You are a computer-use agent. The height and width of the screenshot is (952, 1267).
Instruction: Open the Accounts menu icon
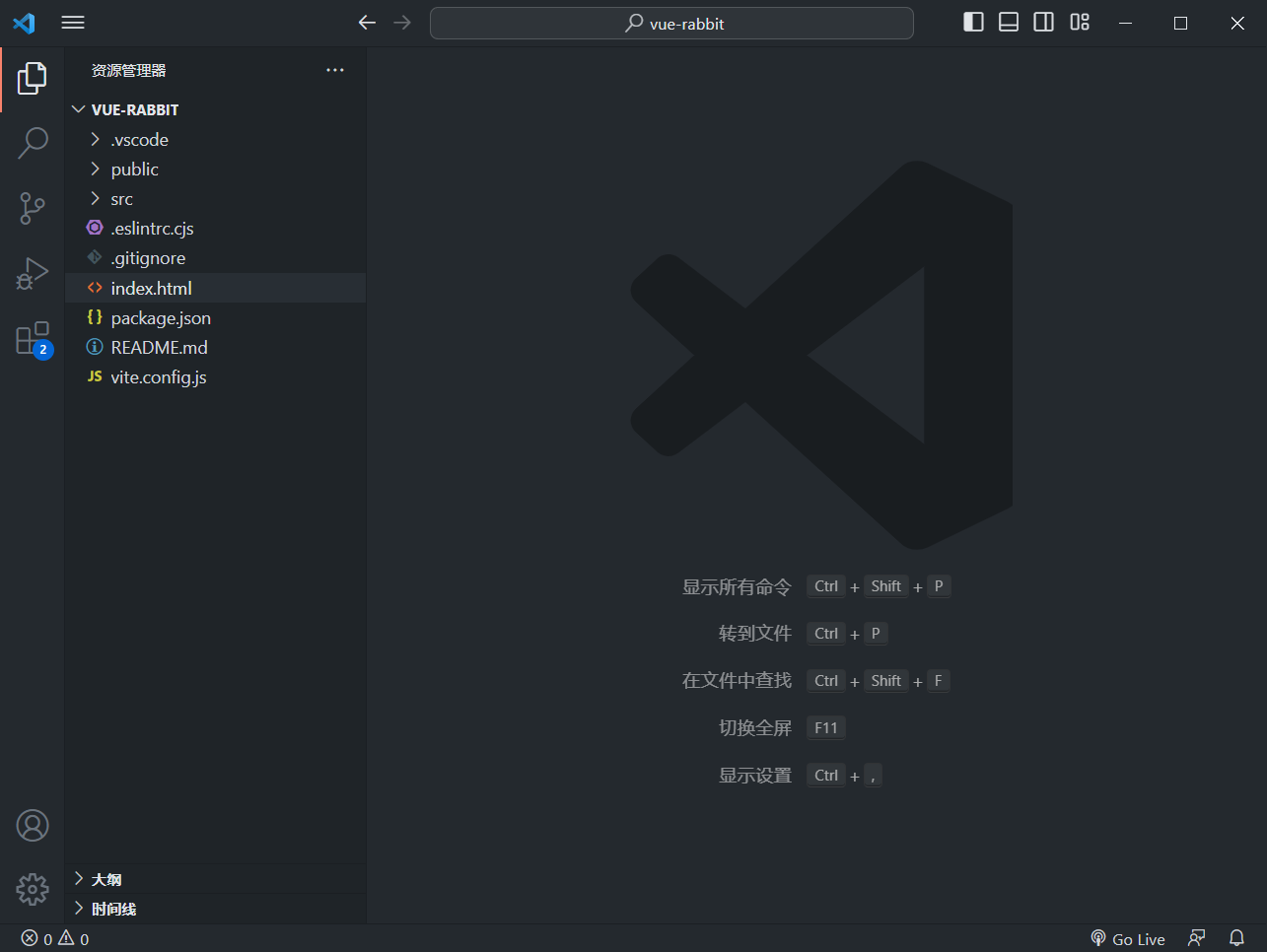33,825
